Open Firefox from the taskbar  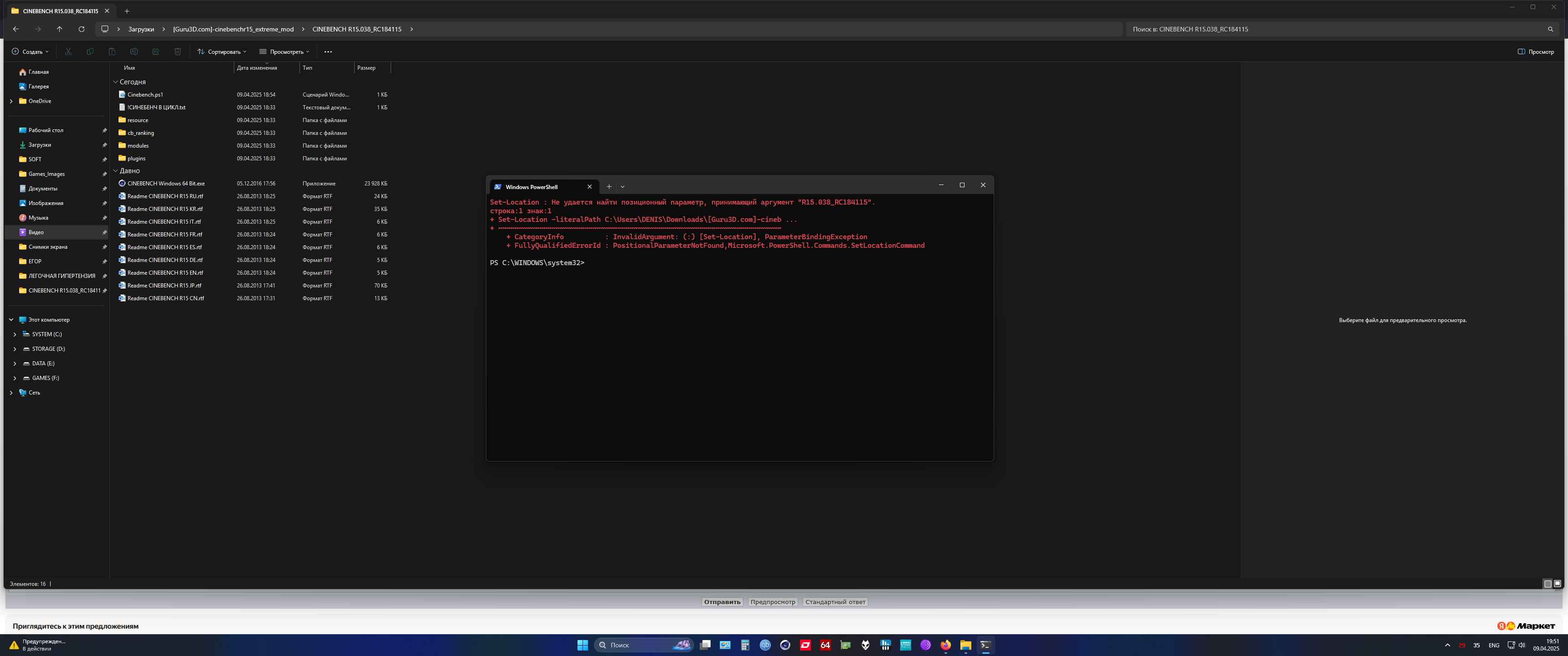945,645
